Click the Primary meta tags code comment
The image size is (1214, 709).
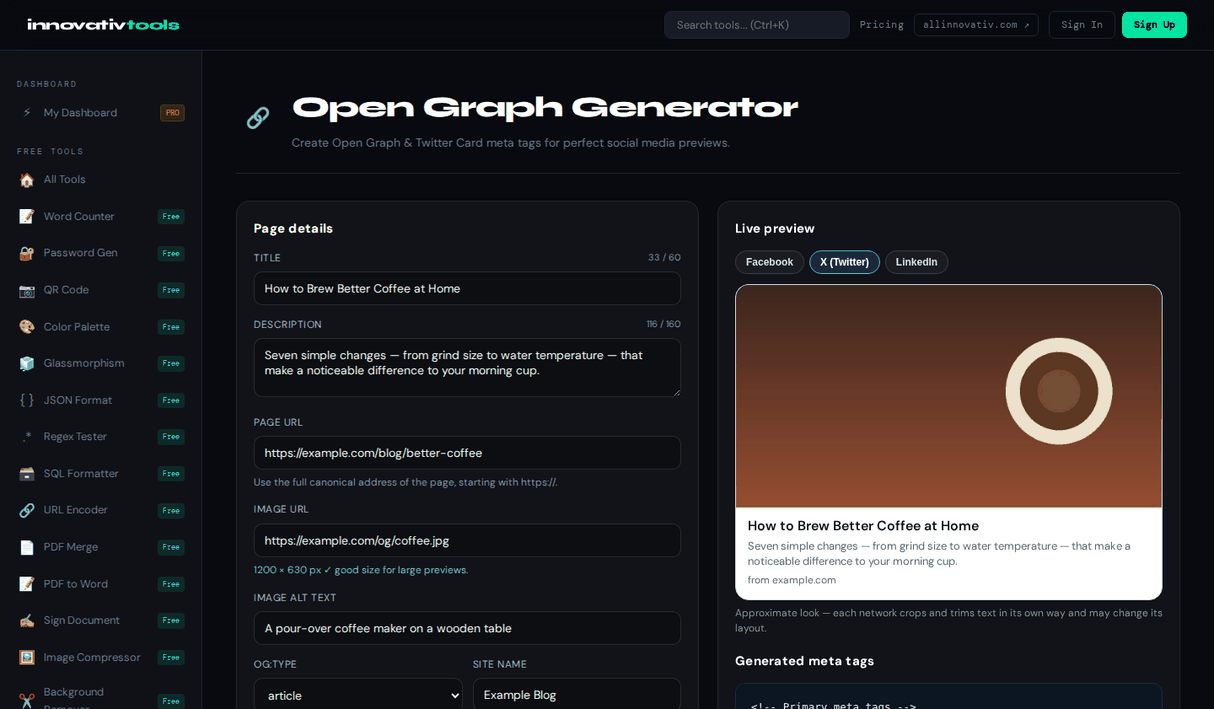point(833,706)
